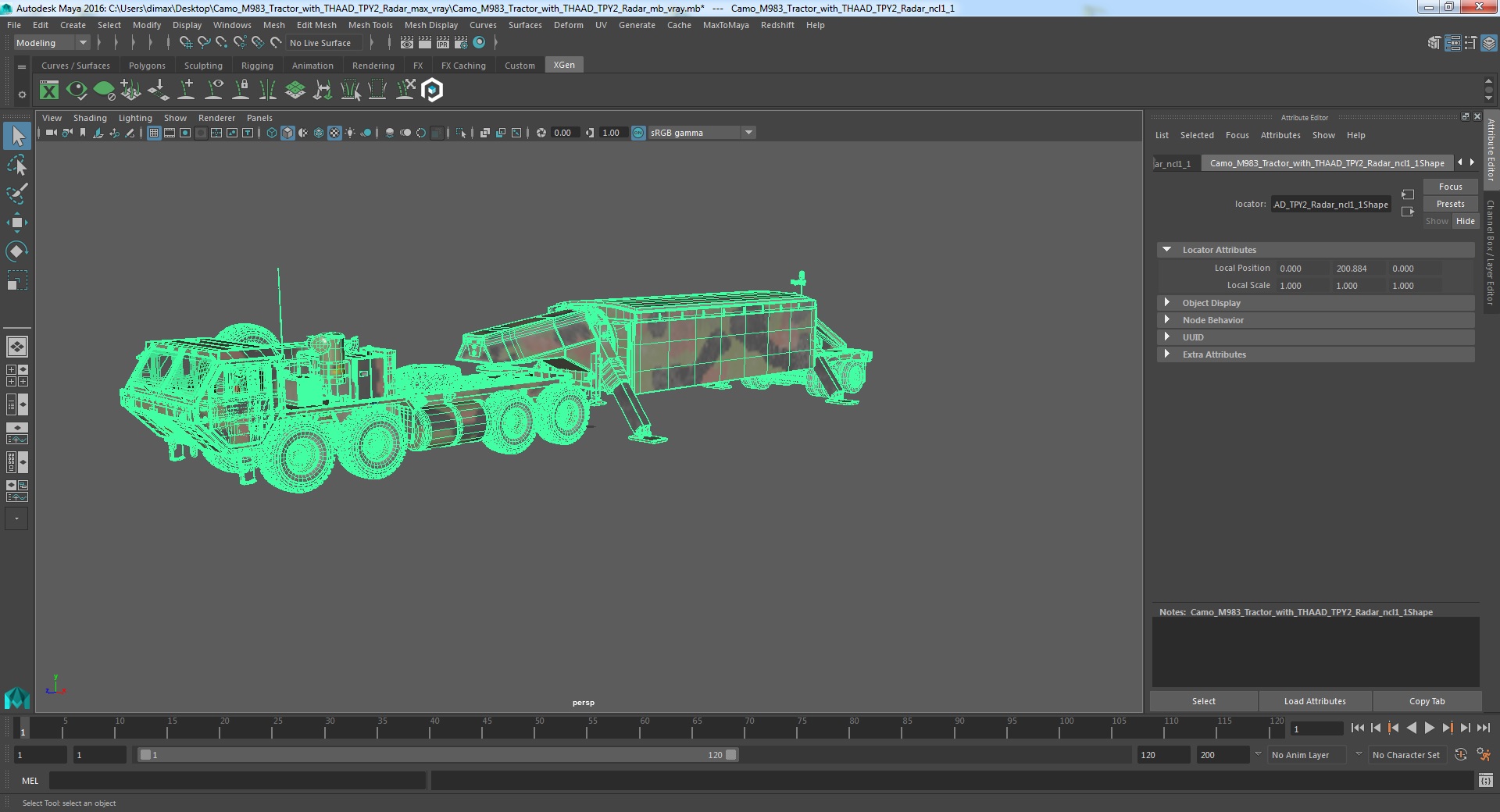Open the viewport Shading menu

(90, 118)
